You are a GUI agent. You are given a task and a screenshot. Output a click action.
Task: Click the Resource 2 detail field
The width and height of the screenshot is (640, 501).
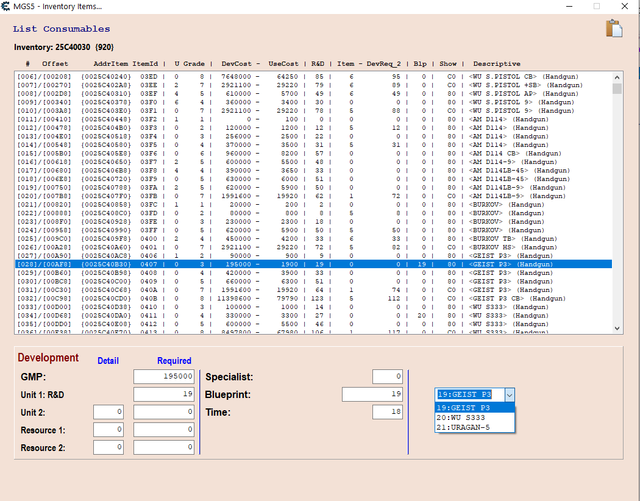[x=108, y=448]
